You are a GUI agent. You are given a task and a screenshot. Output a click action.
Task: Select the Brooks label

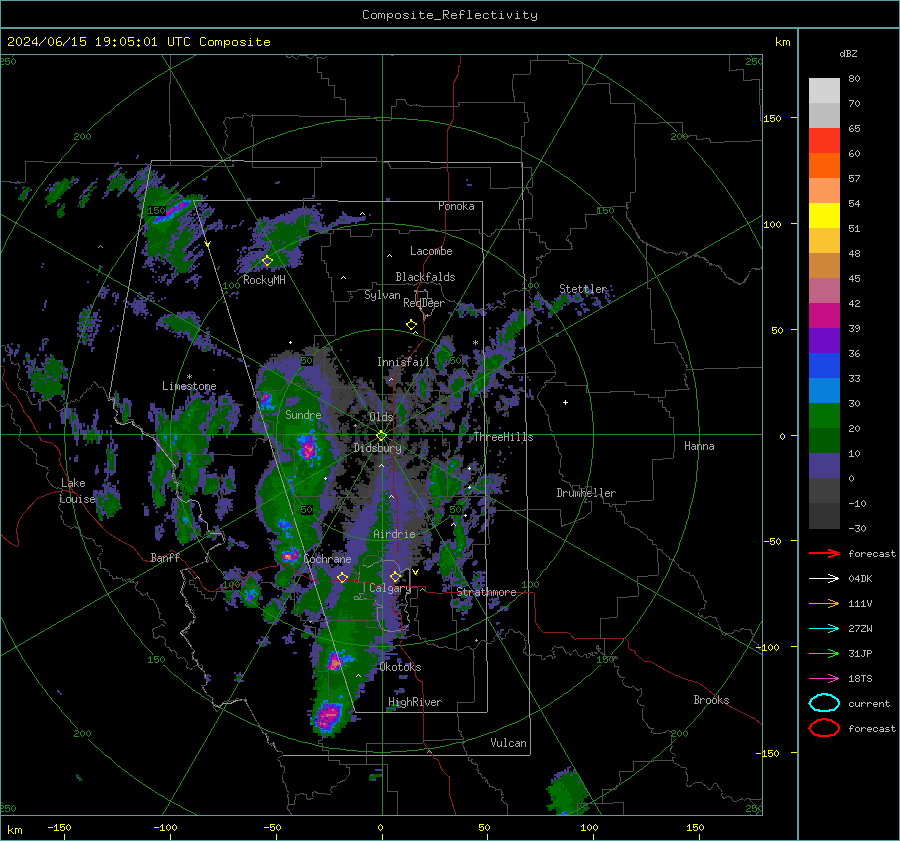pyautogui.click(x=711, y=700)
